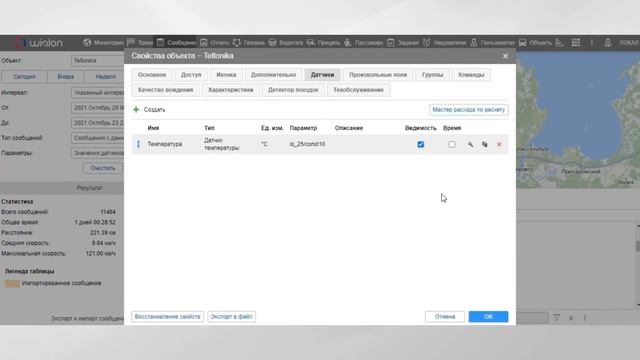Viewport: 640px width, 360px height.
Task: Open Мастер расхода по расчету
Action: coord(469,110)
